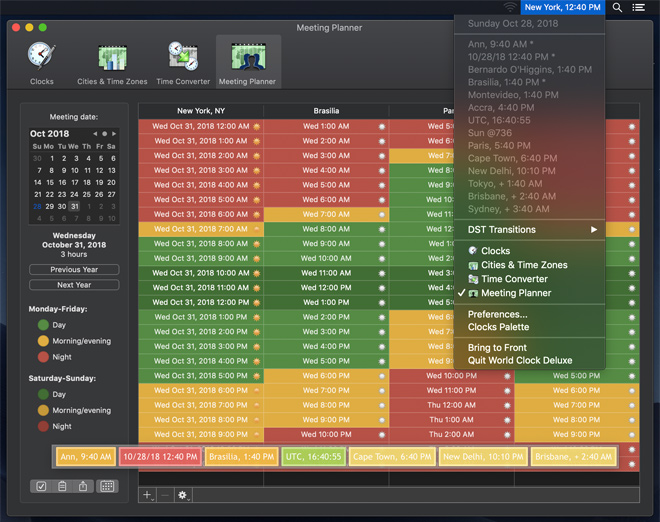Click the New York, NY column header
The width and height of the screenshot is (660, 522).
(201, 111)
